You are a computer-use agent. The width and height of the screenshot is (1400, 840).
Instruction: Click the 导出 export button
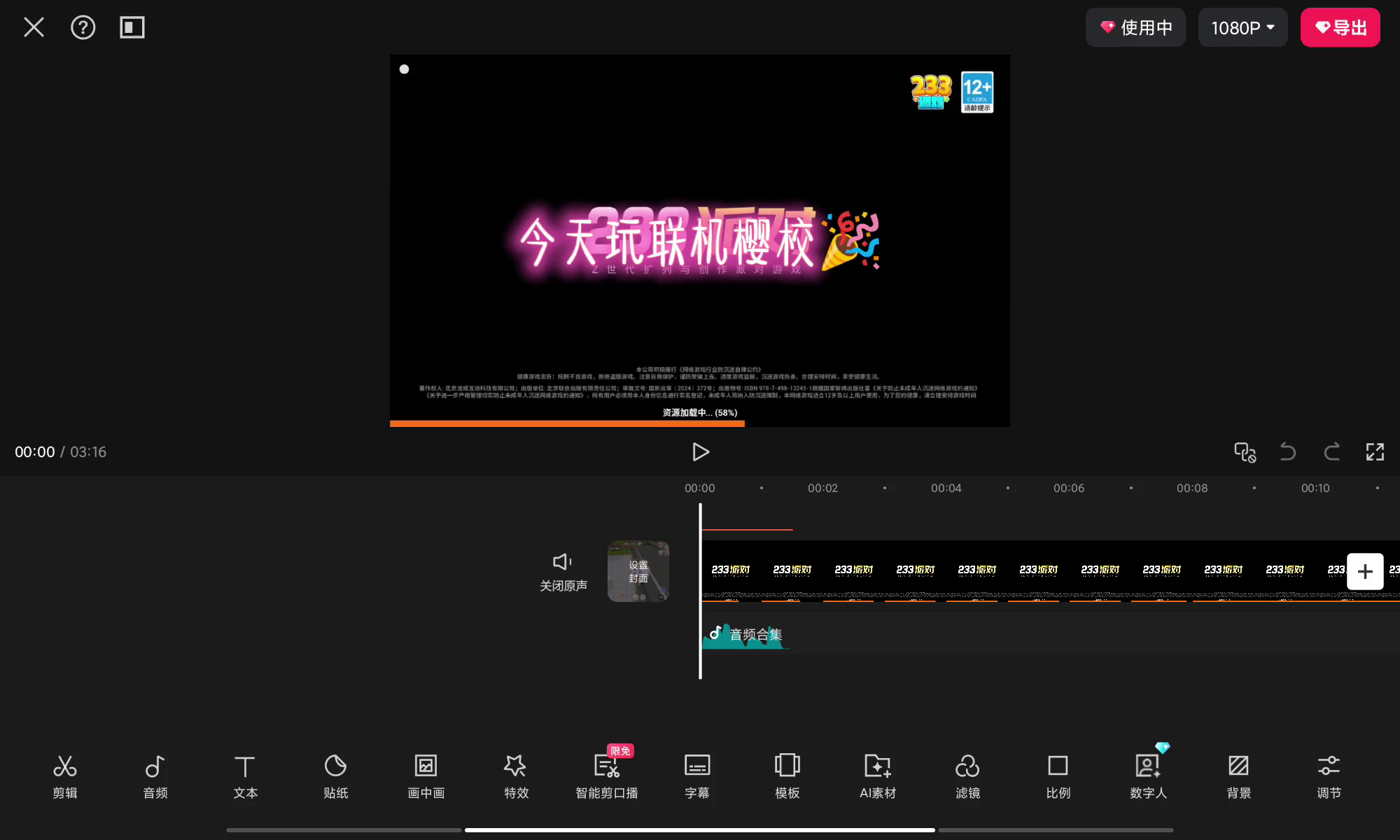[x=1340, y=27]
